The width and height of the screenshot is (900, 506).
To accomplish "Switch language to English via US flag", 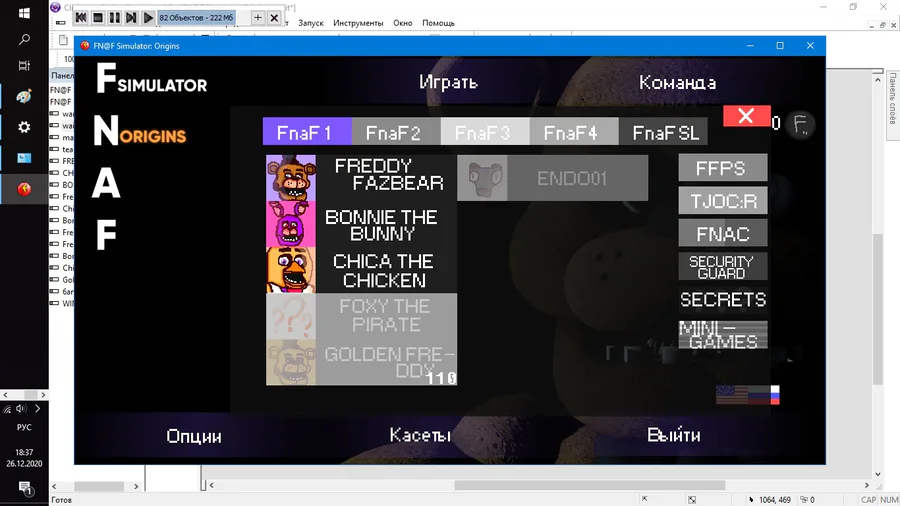I will pos(732,395).
